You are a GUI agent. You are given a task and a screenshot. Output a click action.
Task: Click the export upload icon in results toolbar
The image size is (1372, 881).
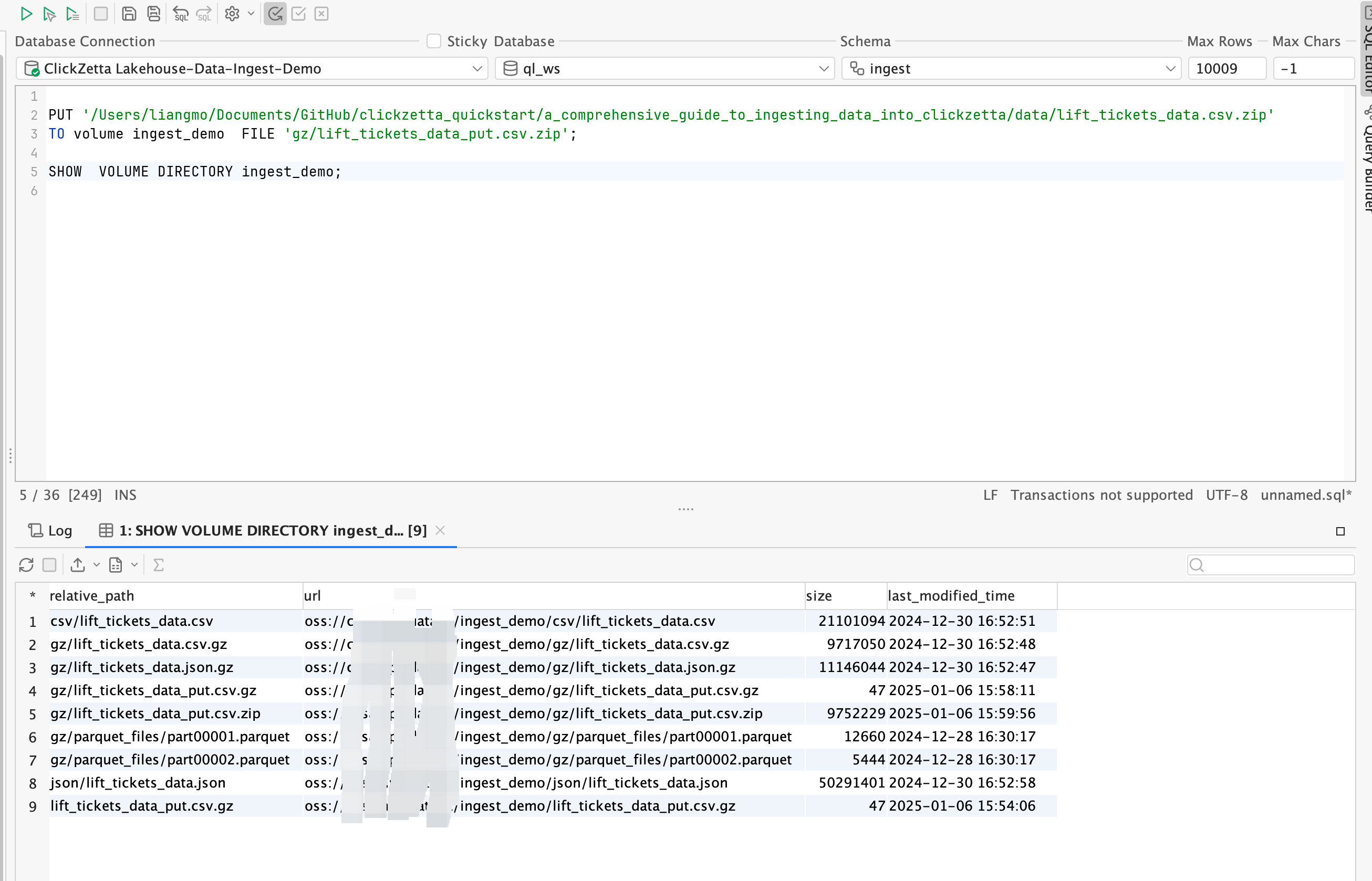[78, 565]
